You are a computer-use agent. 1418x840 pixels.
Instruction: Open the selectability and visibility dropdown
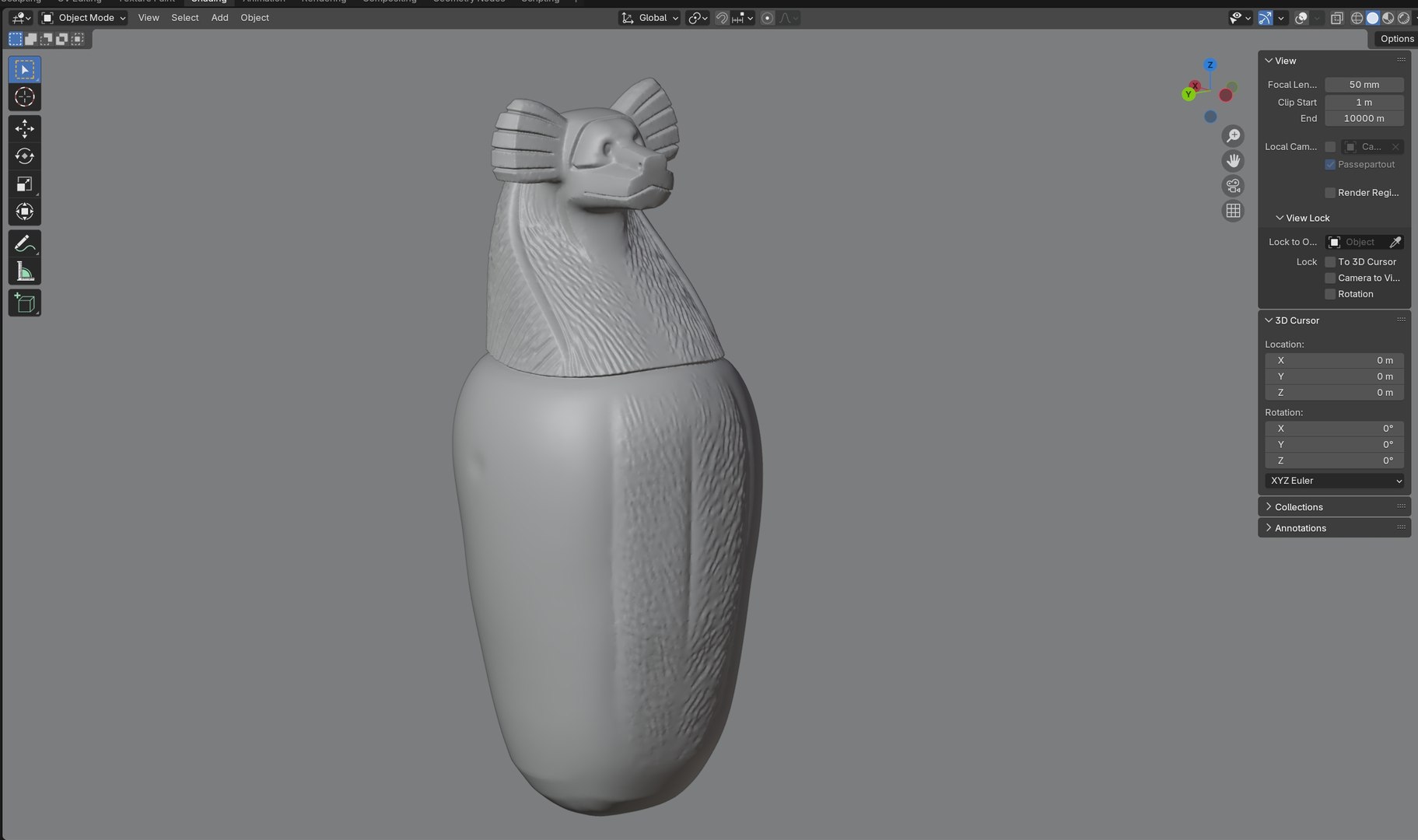(1240, 18)
